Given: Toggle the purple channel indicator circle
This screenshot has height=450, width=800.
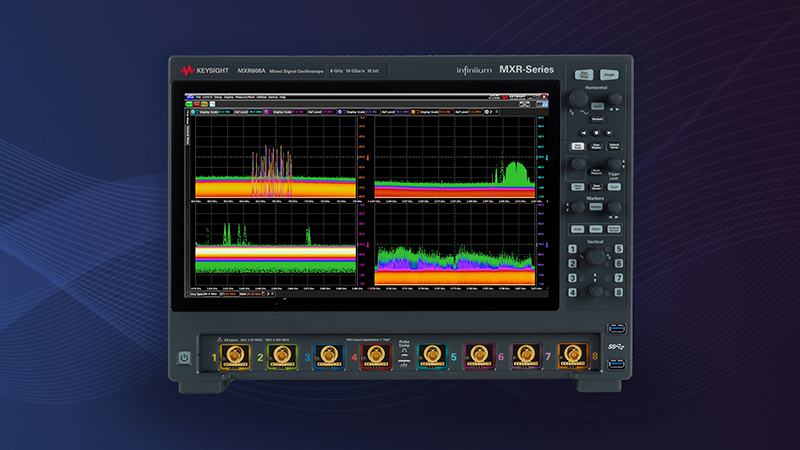Looking at the screenshot, I should [x=340, y=112].
